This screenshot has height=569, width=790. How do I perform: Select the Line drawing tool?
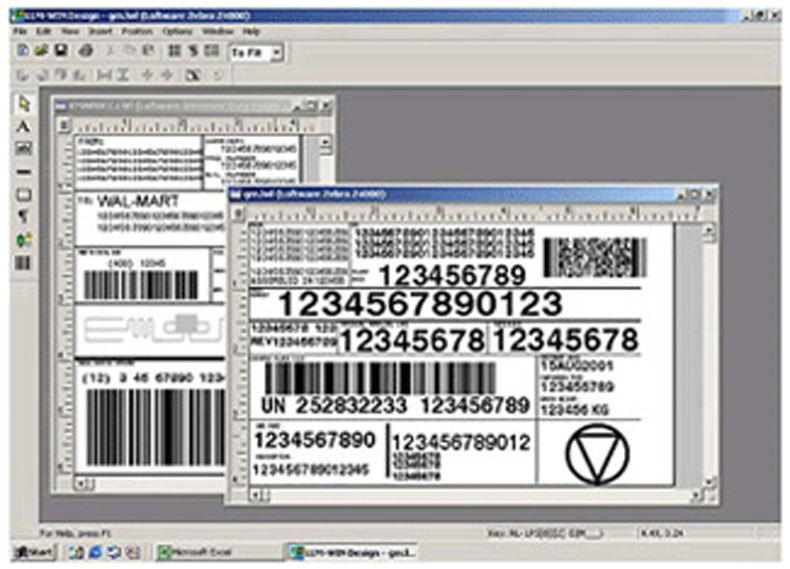point(24,171)
